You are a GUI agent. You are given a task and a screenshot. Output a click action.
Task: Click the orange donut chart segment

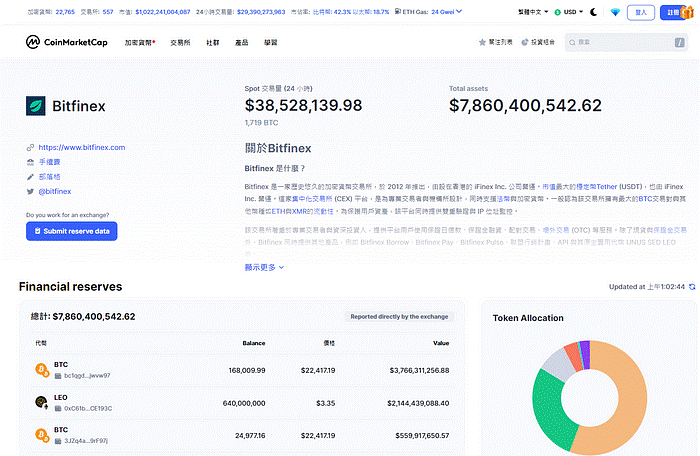pos(632,402)
